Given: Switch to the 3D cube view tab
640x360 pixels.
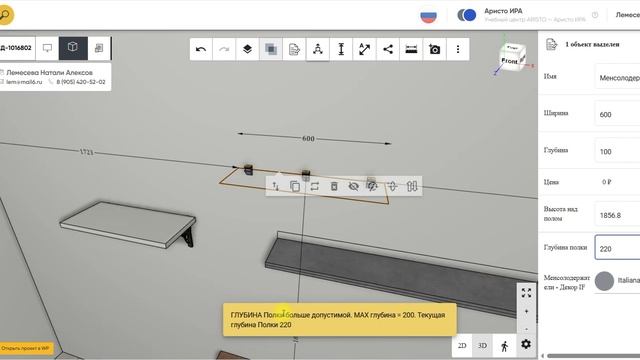Looking at the screenshot, I should coord(73,48).
